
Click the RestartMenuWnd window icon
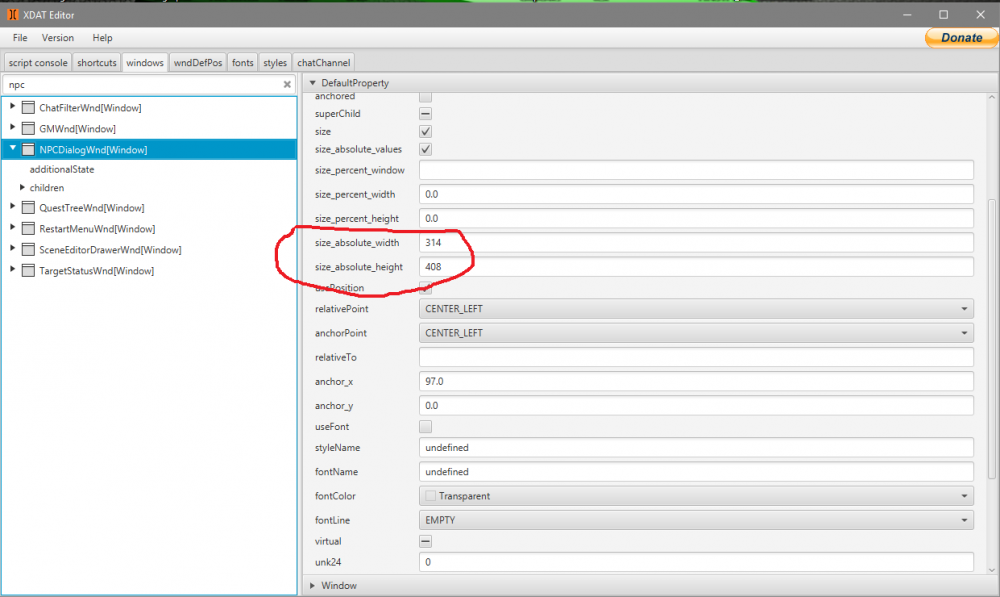coord(29,229)
